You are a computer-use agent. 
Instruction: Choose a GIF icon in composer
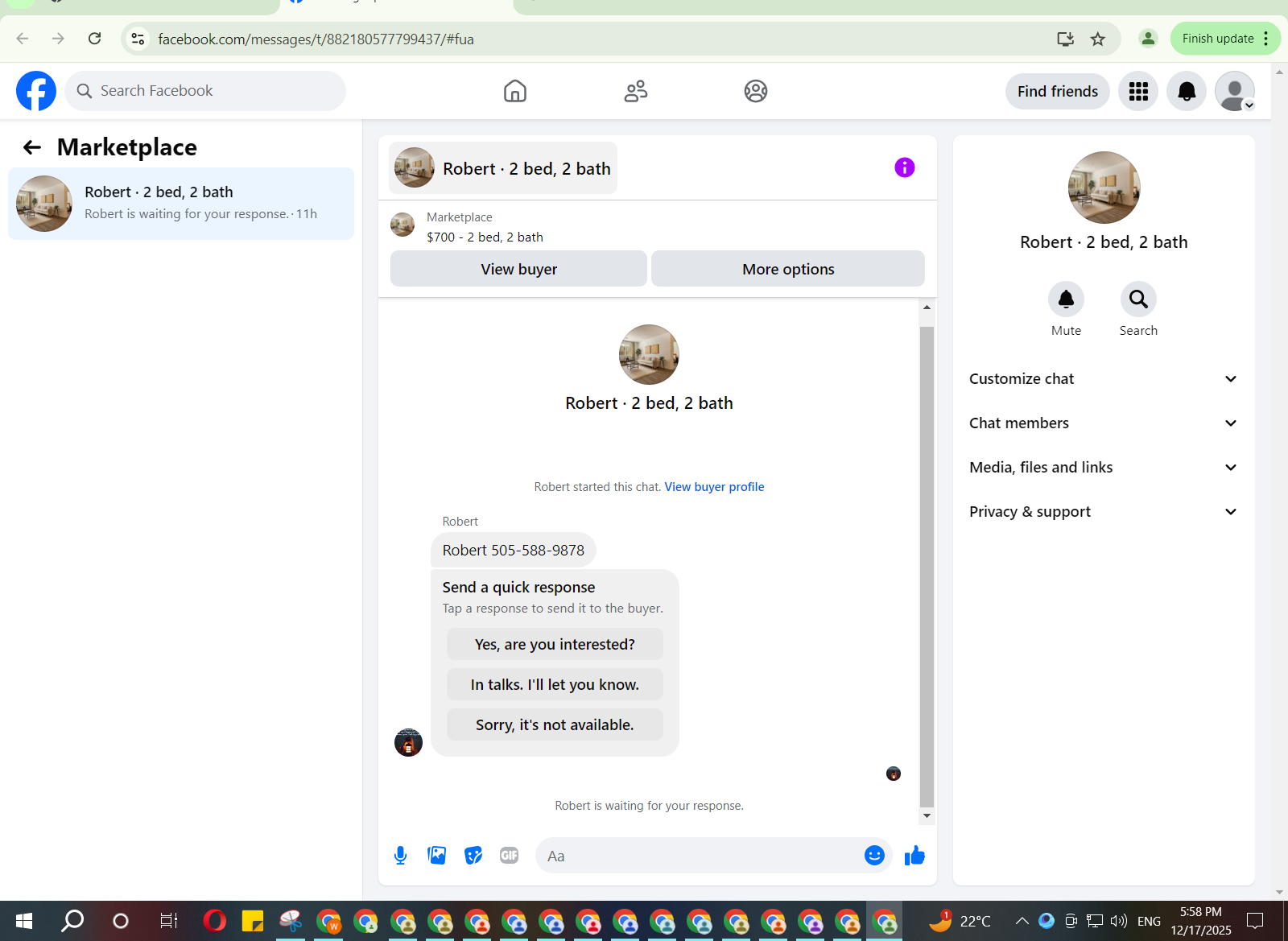(509, 856)
